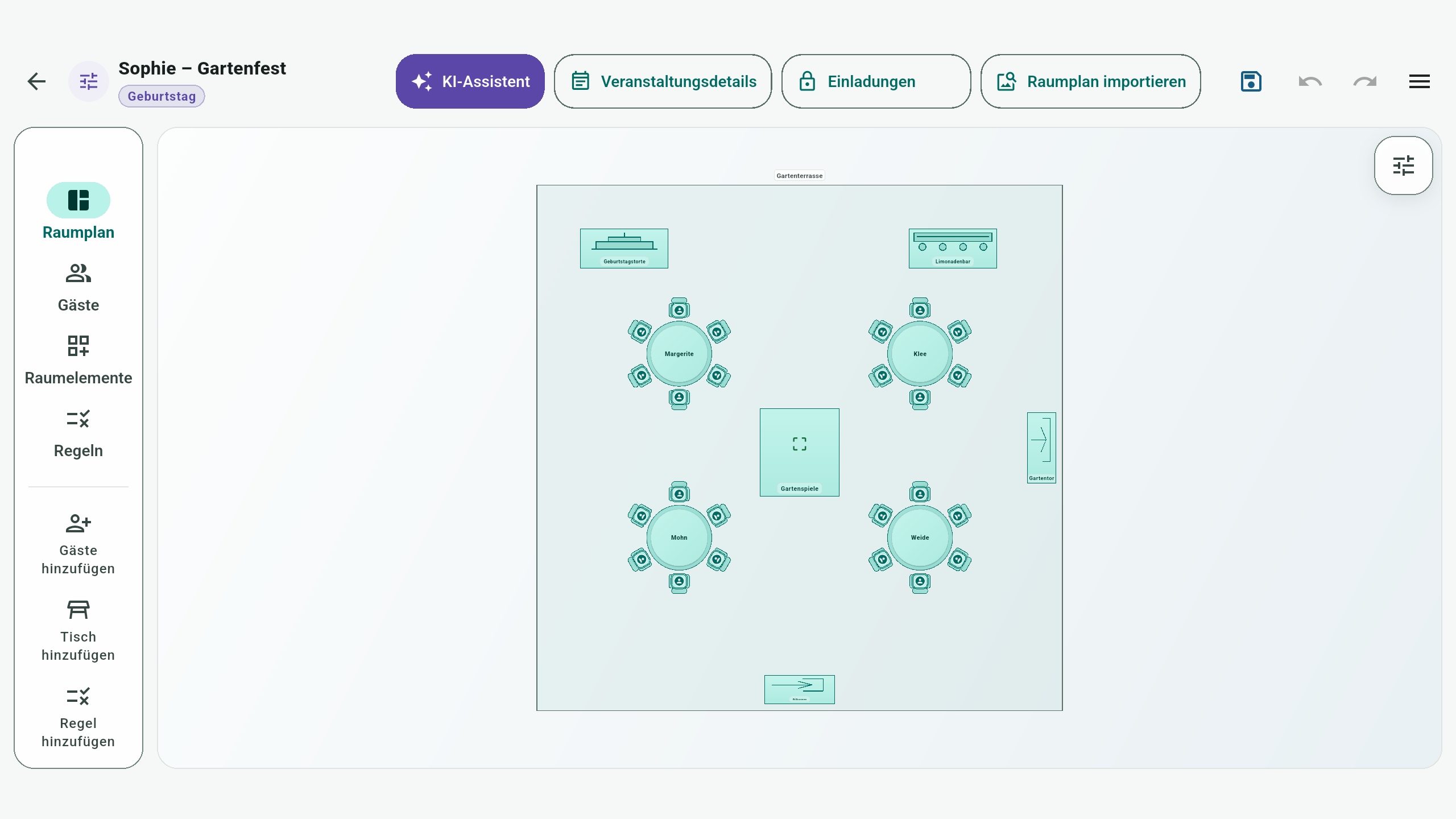Click the Geburtstag tag chip

[x=162, y=96]
